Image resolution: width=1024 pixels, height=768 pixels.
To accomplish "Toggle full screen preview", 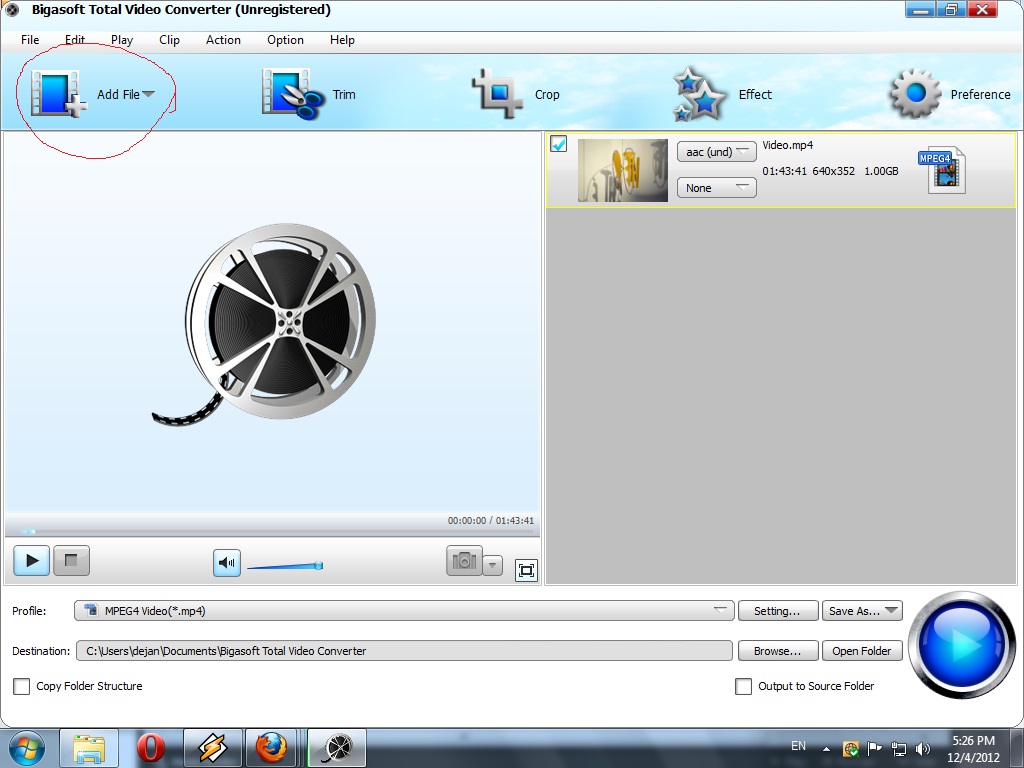I will pyautogui.click(x=526, y=570).
